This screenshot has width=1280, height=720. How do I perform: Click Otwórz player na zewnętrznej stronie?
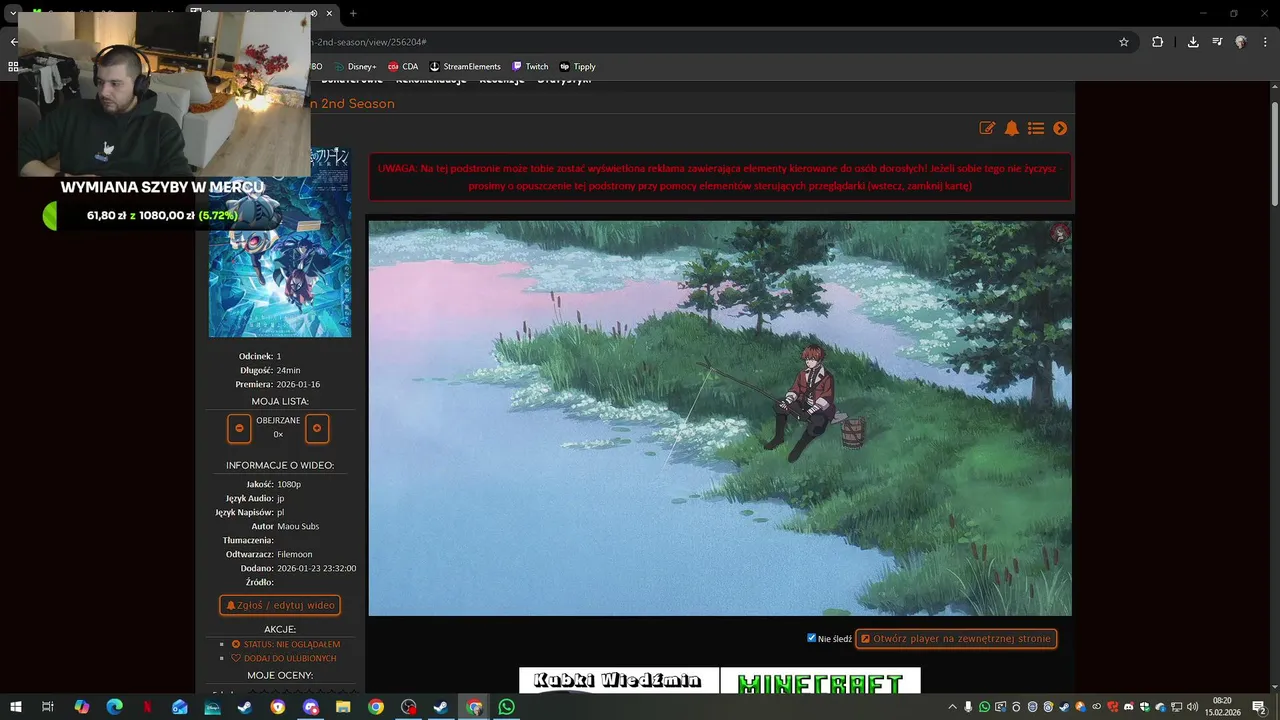point(956,638)
